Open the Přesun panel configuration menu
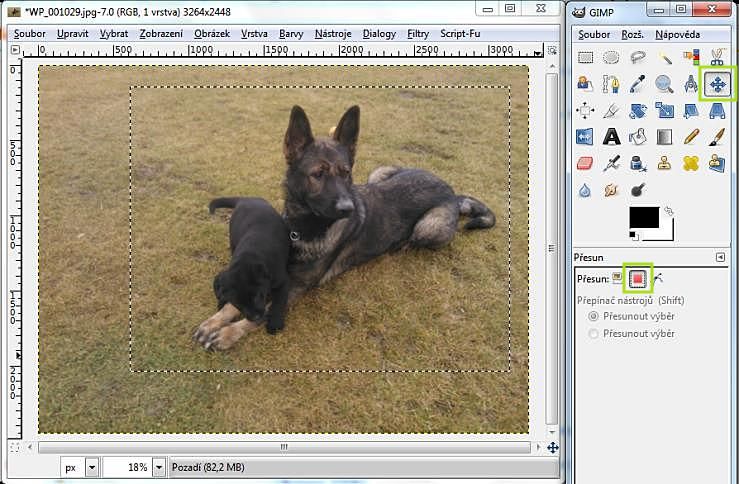739x484 pixels. 720,257
